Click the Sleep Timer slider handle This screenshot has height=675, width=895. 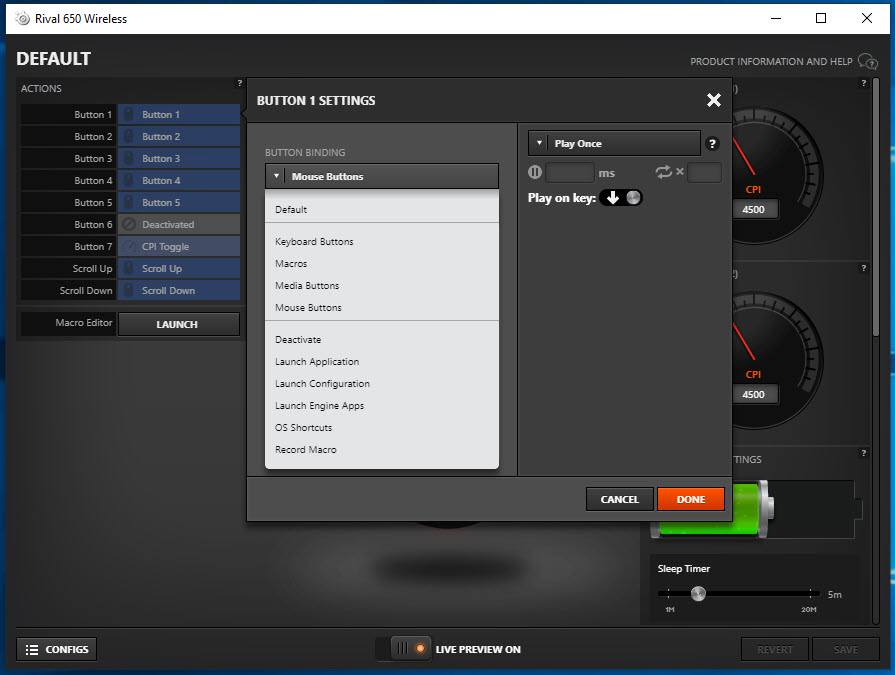pos(698,594)
